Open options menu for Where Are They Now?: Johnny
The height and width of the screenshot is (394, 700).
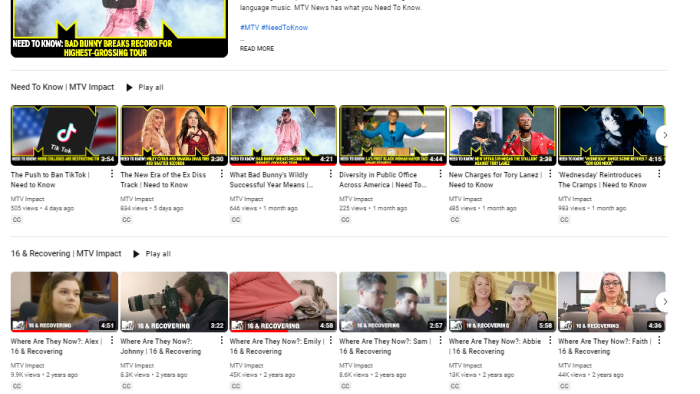[x=221, y=340]
